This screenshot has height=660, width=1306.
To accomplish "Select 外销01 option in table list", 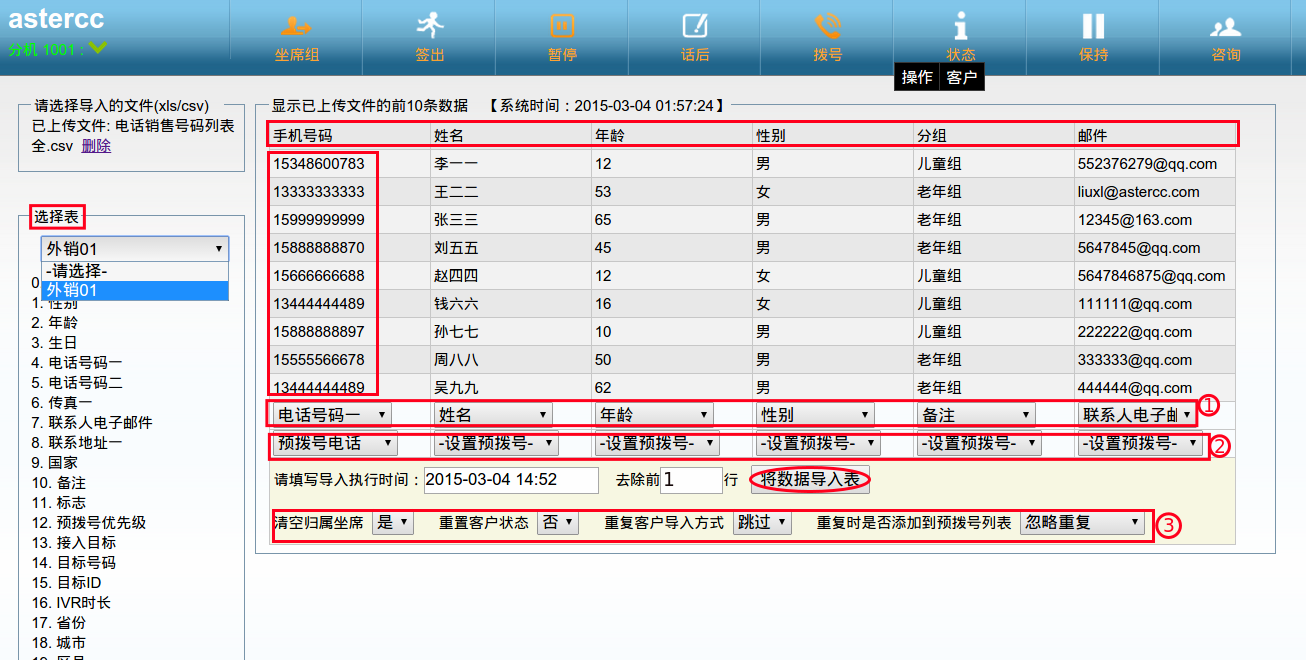I will pyautogui.click(x=135, y=290).
